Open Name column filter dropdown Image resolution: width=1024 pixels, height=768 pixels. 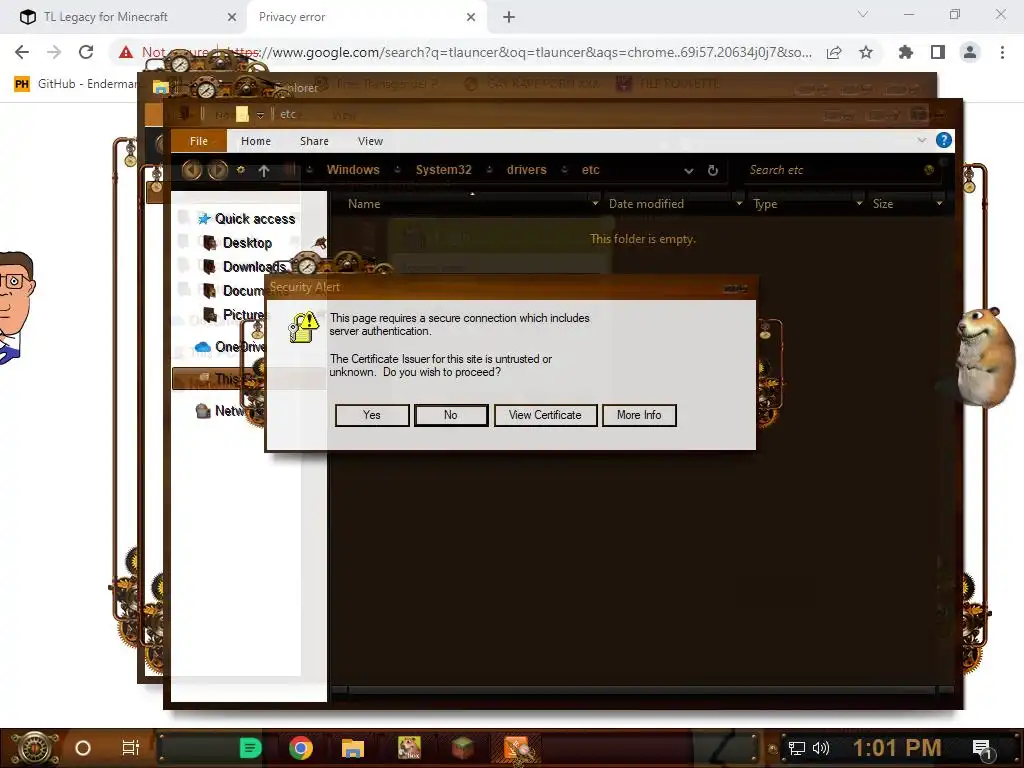coord(595,203)
